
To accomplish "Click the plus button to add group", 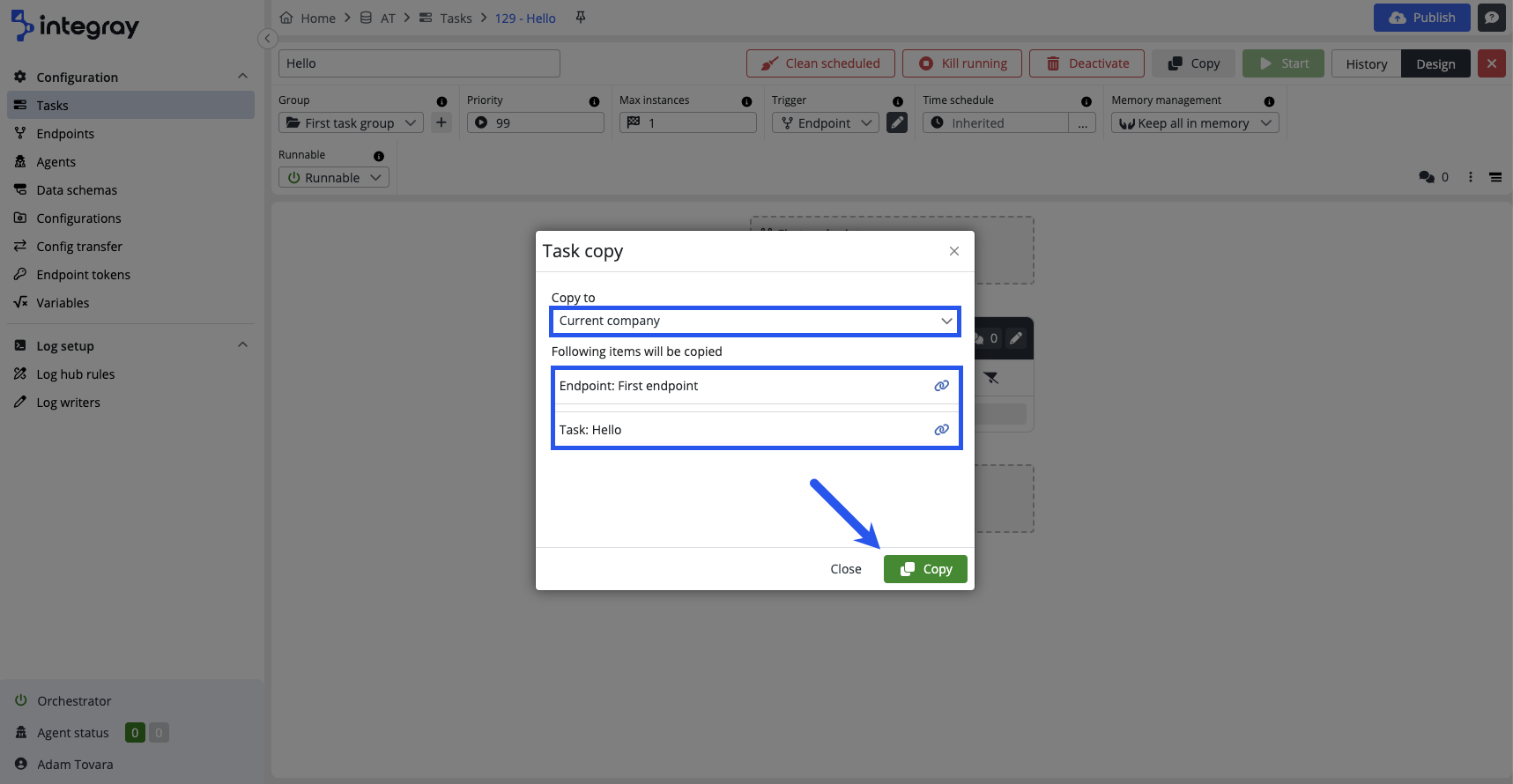I will 441,123.
